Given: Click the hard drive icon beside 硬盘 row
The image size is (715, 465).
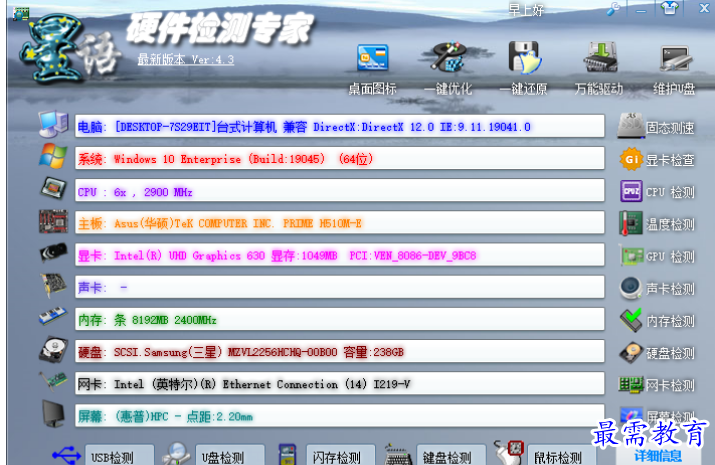Looking at the screenshot, I should 53,350.
